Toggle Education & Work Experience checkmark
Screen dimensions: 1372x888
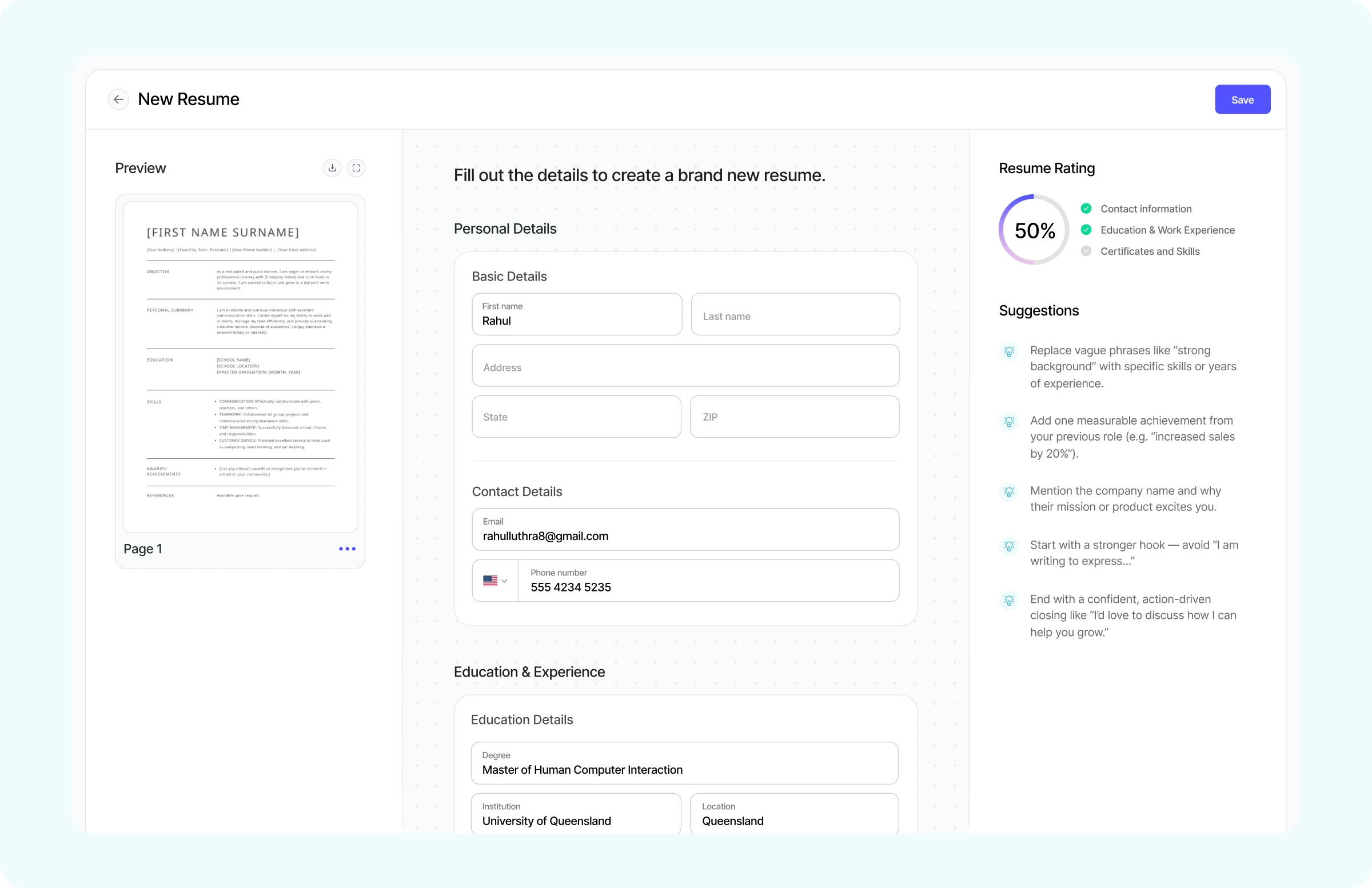1086,230
